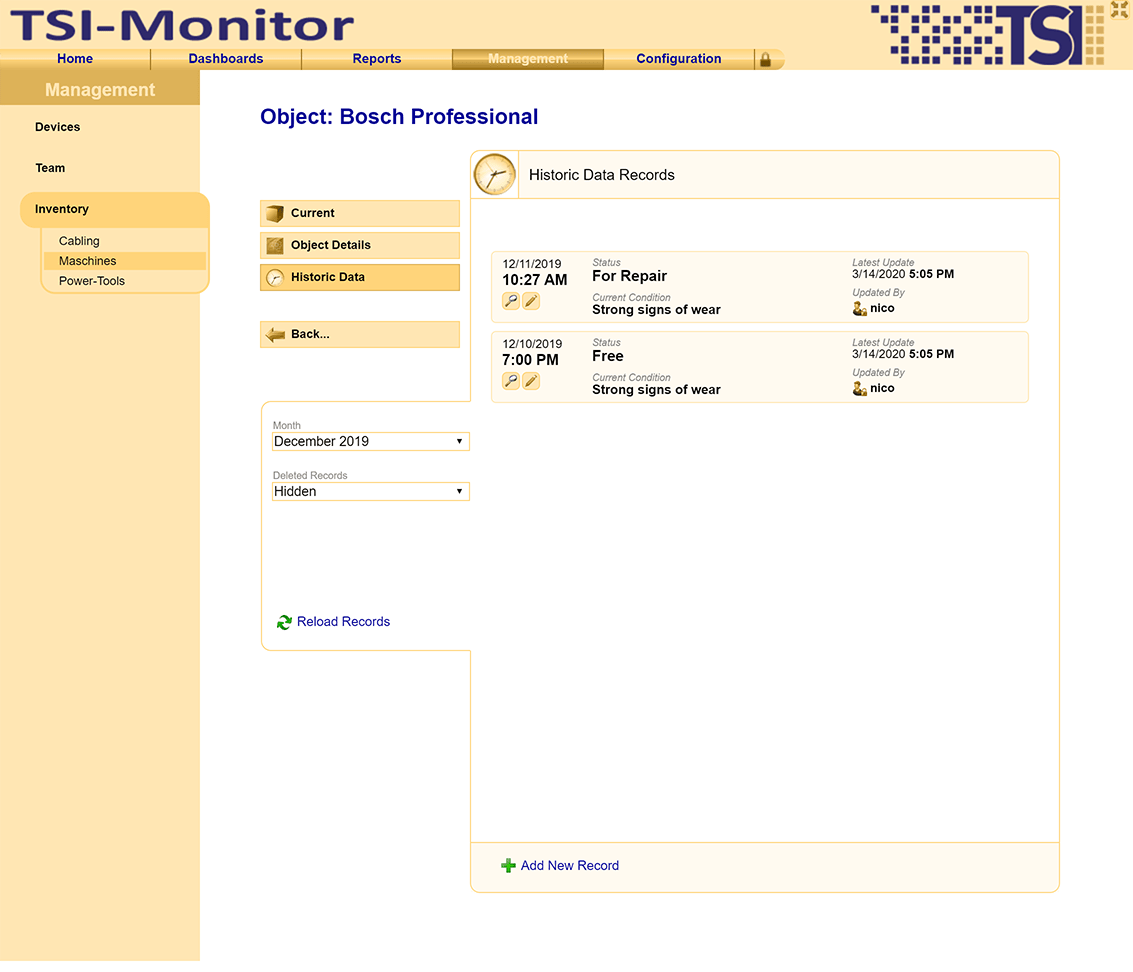
Task: Open the Cabling inventory category
Action: pos(79,241)
